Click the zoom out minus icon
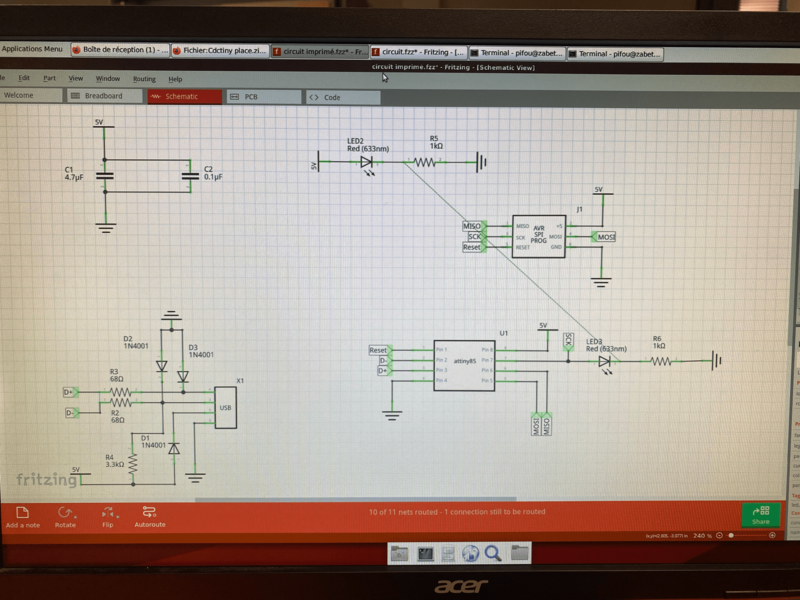The height and width of the screenshot is (600, 800). point(721,536)
